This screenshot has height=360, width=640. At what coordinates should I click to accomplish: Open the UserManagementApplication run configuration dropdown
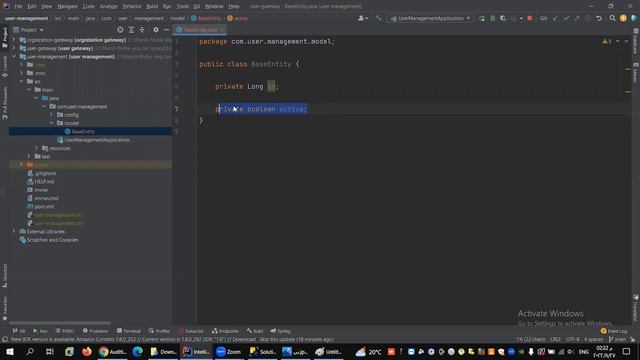431,18
